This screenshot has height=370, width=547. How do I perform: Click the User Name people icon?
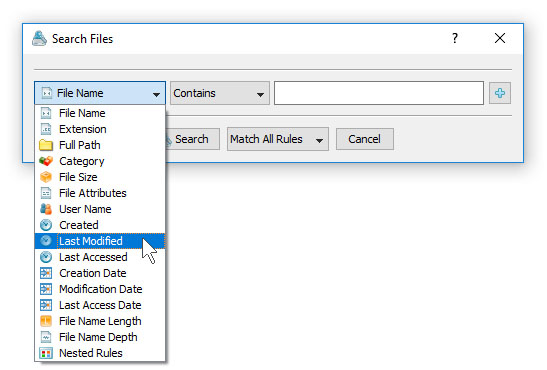click(46, 209)
